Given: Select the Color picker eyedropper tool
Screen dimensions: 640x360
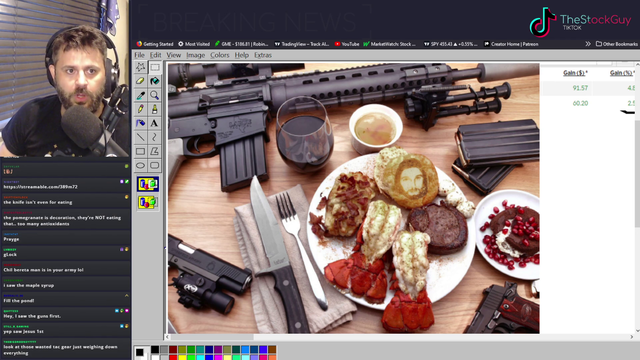Looking at the screenshot, I should (x=140, y=95).
